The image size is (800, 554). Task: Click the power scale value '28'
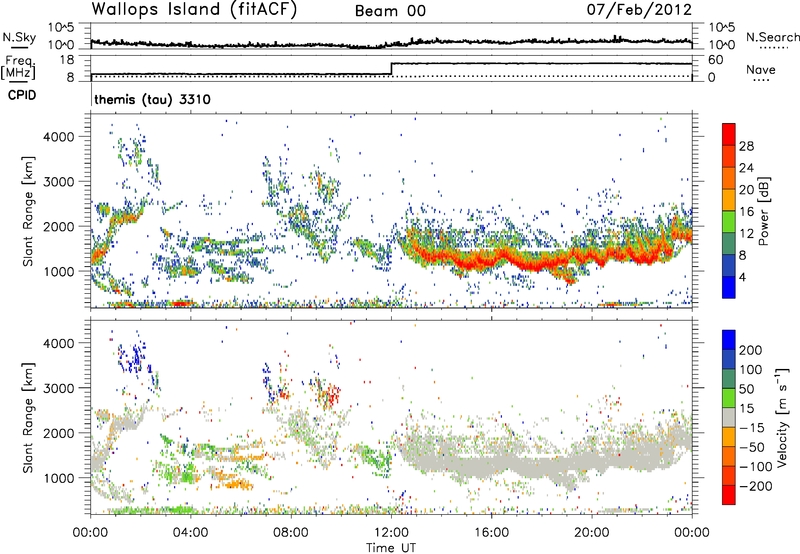tap(746, 146)
